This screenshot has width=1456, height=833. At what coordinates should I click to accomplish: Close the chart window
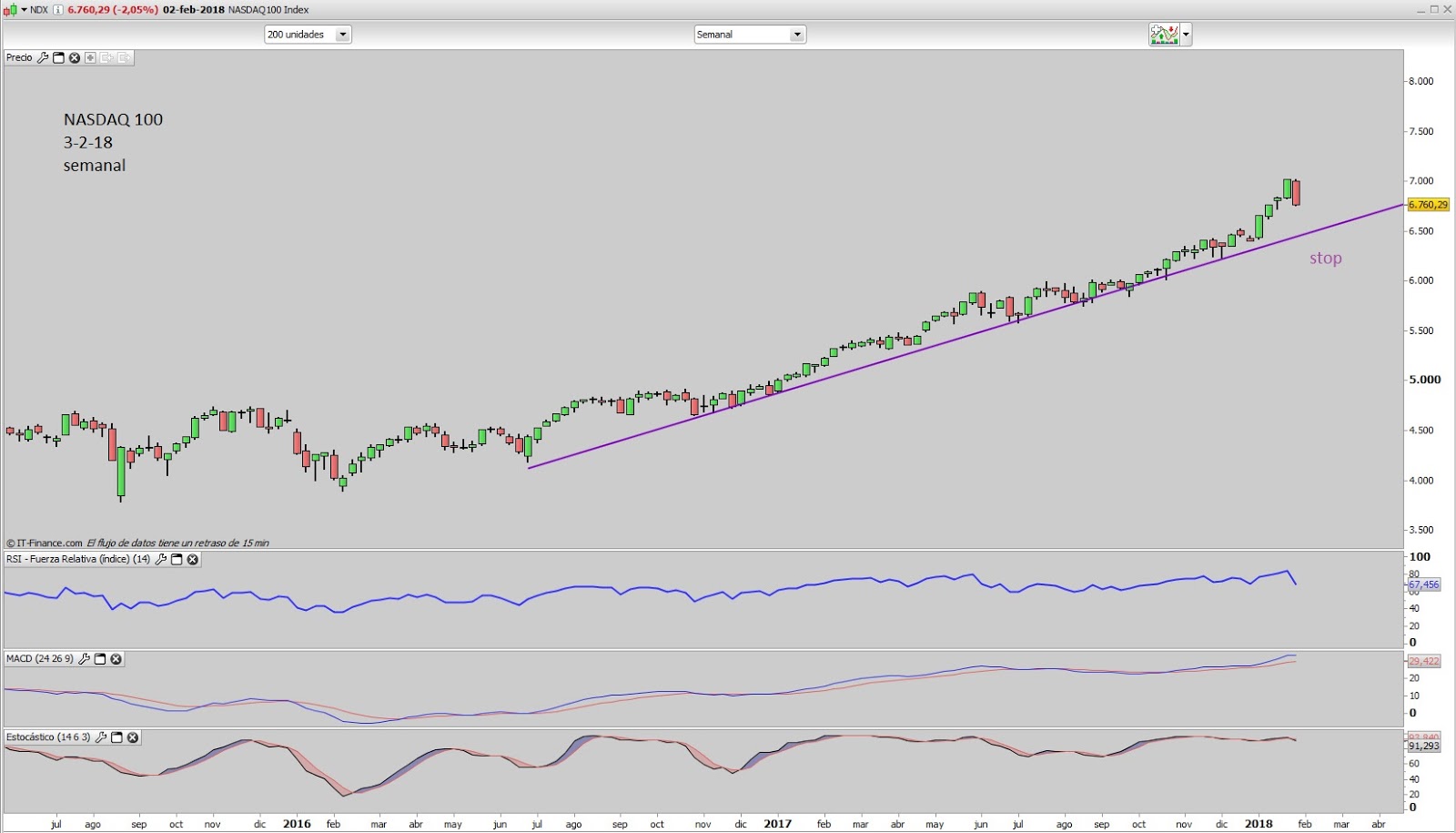point(1448,9)
